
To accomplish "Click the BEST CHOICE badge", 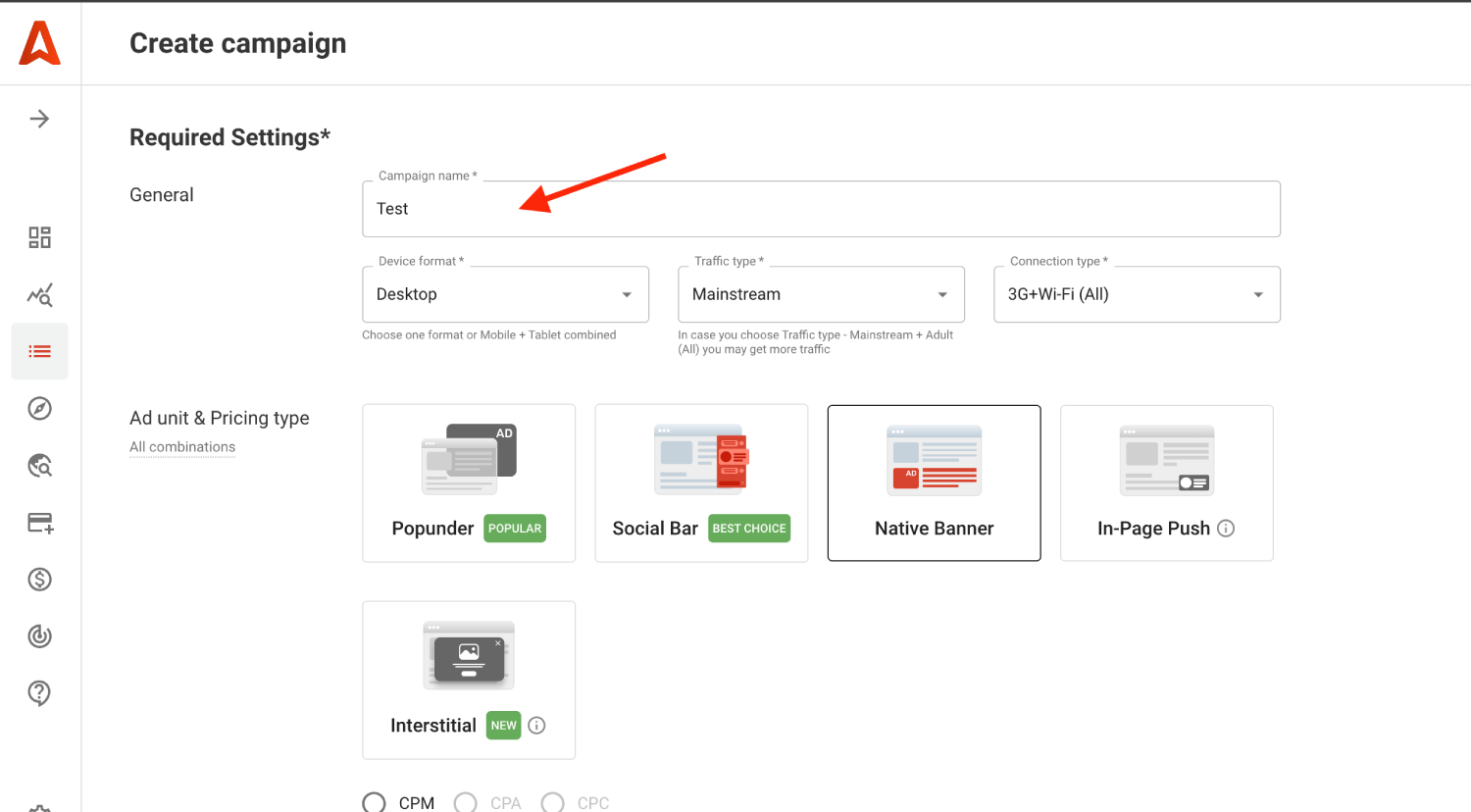I will (x=749, y=529).
